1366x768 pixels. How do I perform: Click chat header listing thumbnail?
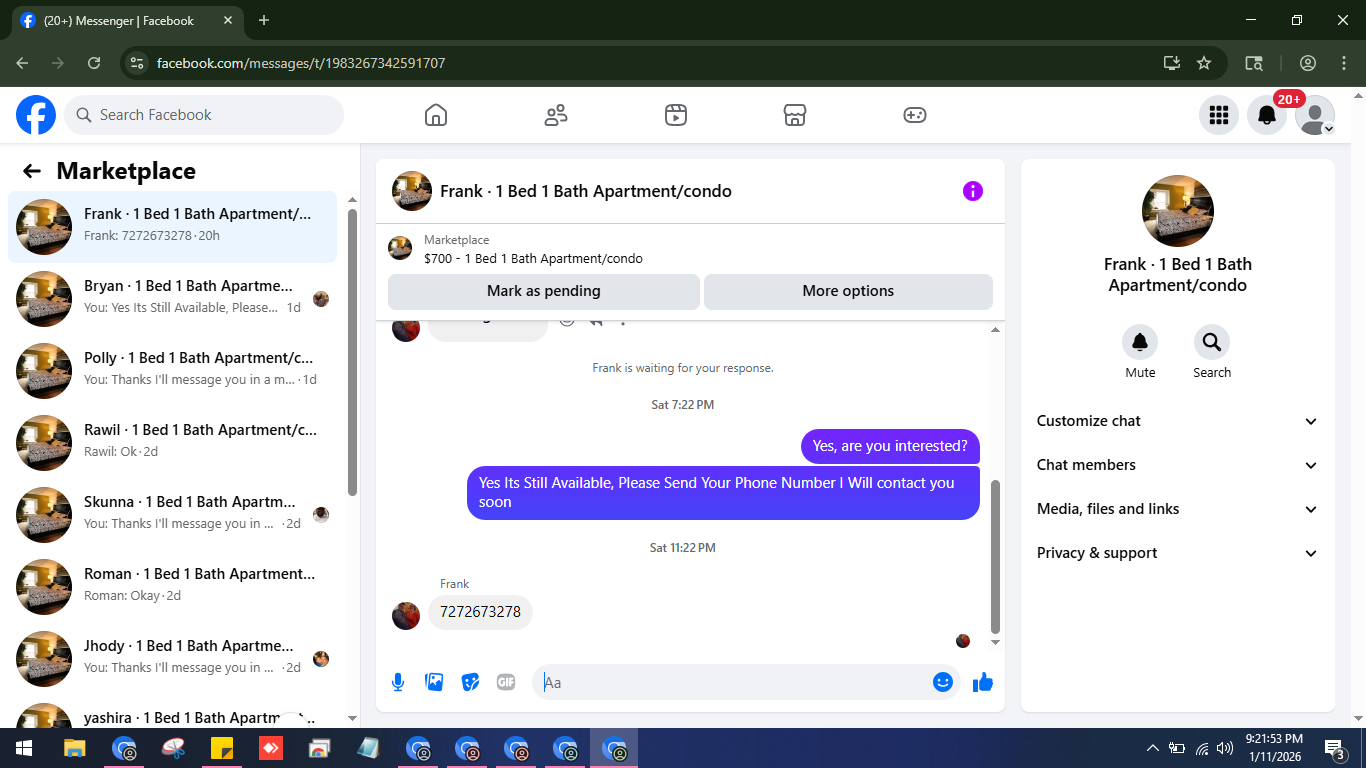[x=412, y=191]
